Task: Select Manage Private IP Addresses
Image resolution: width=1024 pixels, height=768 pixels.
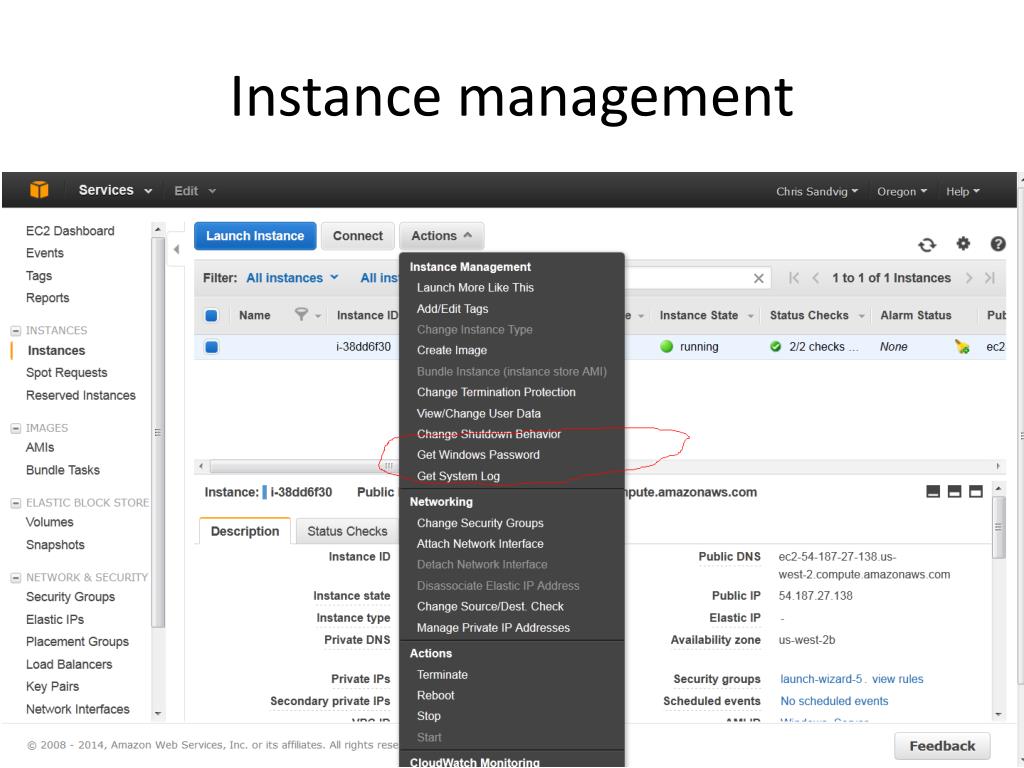Action: 493,628
